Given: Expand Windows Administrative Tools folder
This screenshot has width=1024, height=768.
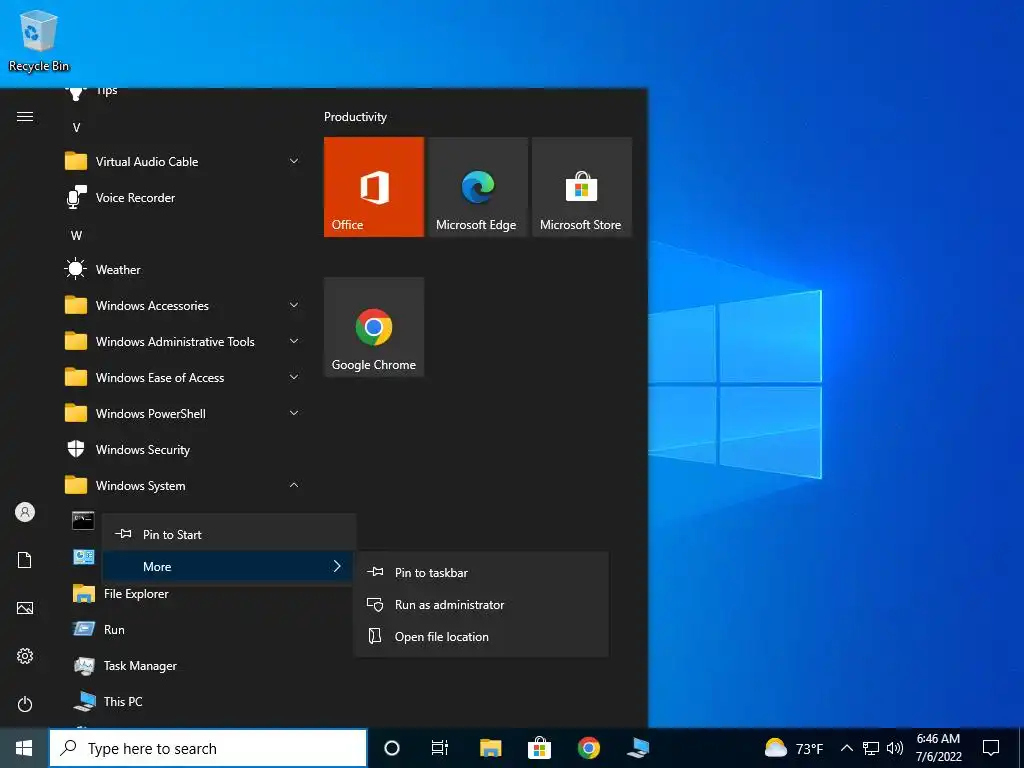Looking at the screenshot, I should click(183, 342).
